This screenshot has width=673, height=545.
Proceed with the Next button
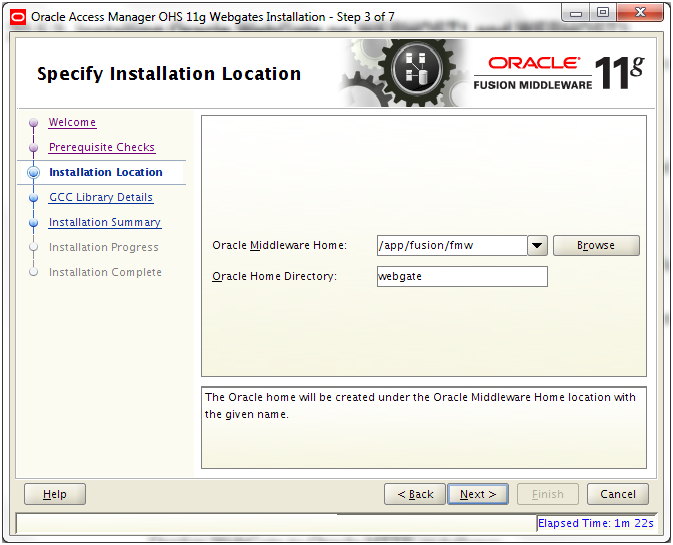pyautogui.click(x=478, y=494)
